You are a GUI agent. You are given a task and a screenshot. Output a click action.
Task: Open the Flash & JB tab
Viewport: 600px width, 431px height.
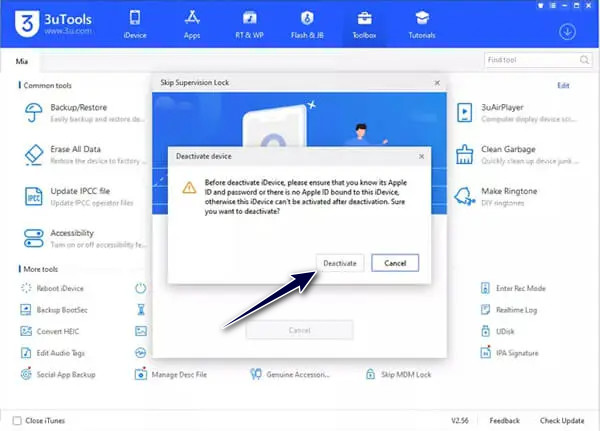[307, 25]
